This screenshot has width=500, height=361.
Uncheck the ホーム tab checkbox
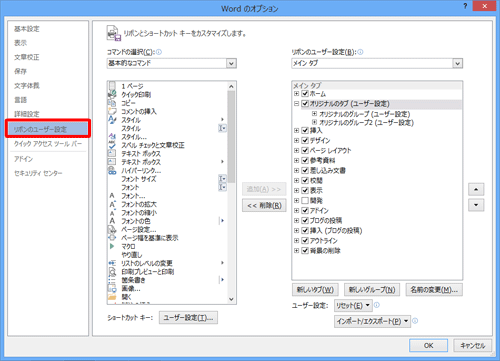click(x=305, y=94)
